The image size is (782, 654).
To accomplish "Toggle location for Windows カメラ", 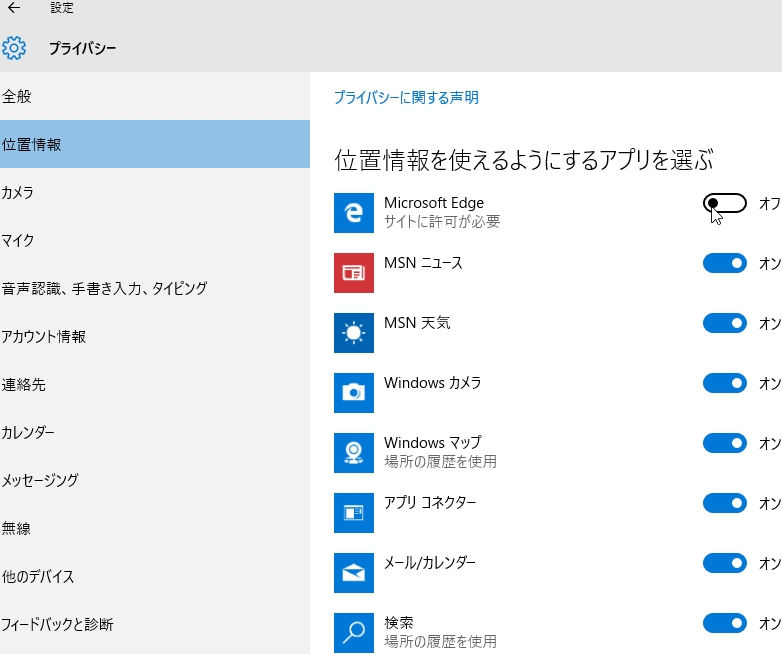I will 725,383.
